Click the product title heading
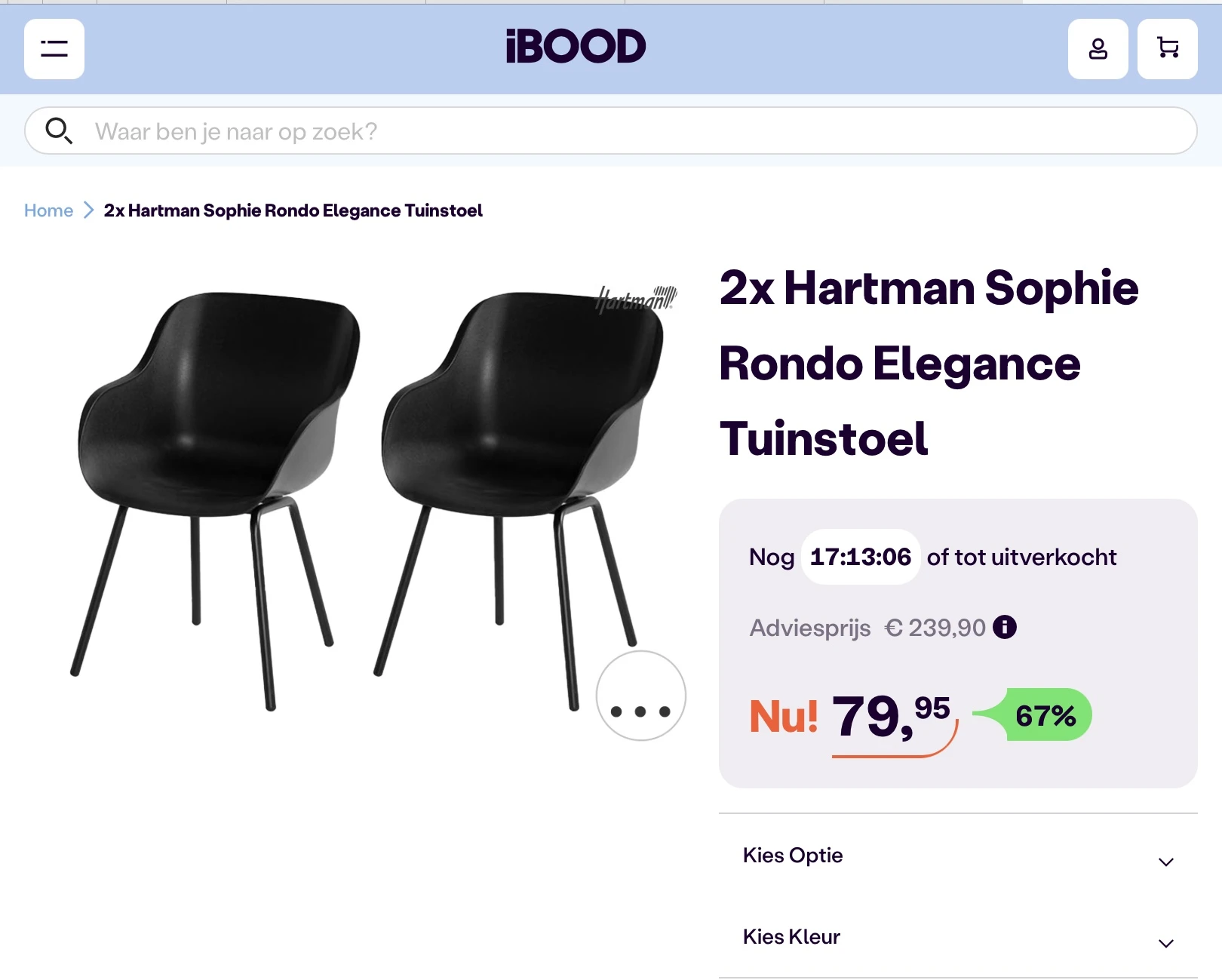 (x=928, y=364)
